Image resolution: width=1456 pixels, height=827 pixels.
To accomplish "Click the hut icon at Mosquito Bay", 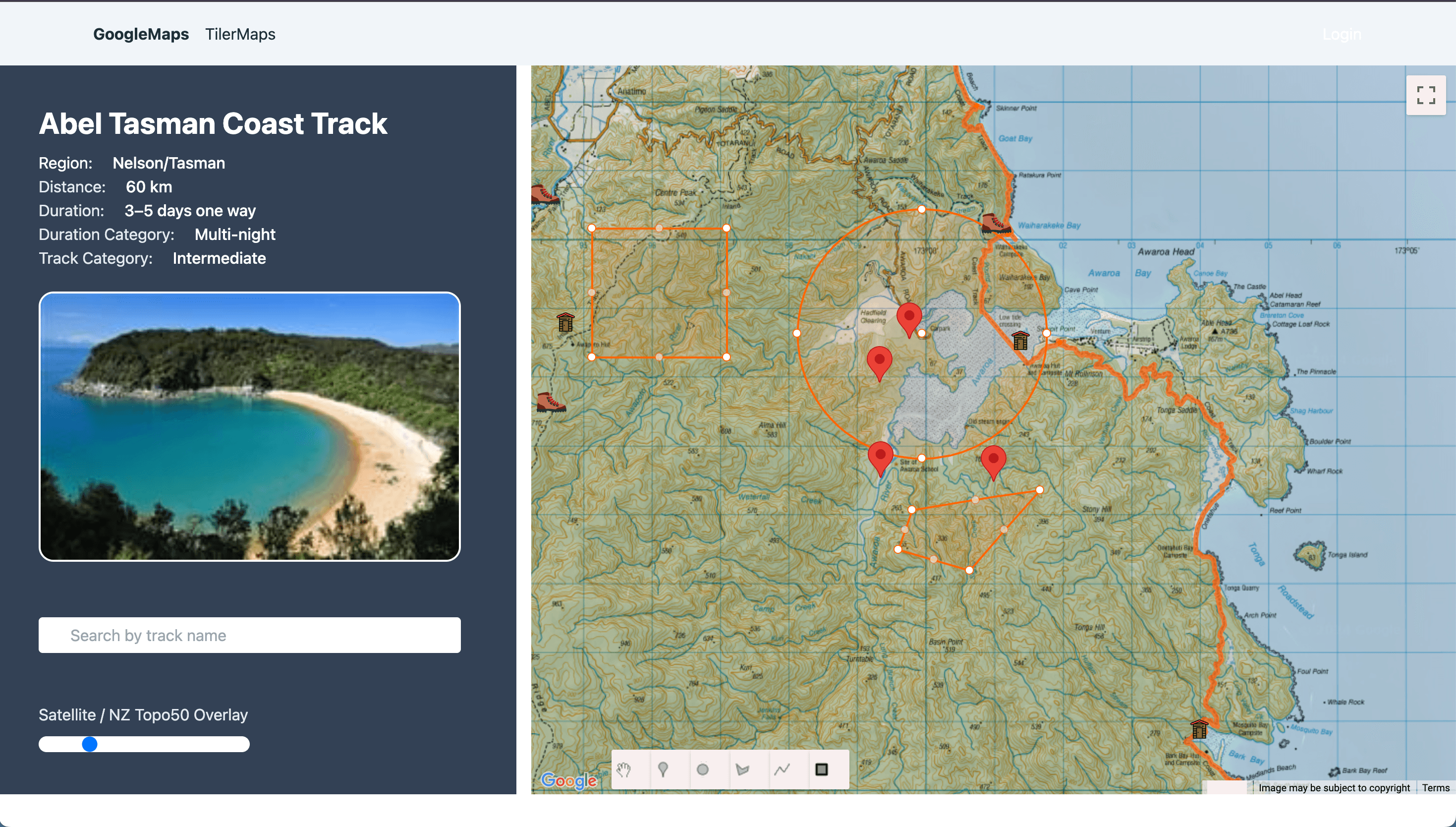I will 1199,729.
